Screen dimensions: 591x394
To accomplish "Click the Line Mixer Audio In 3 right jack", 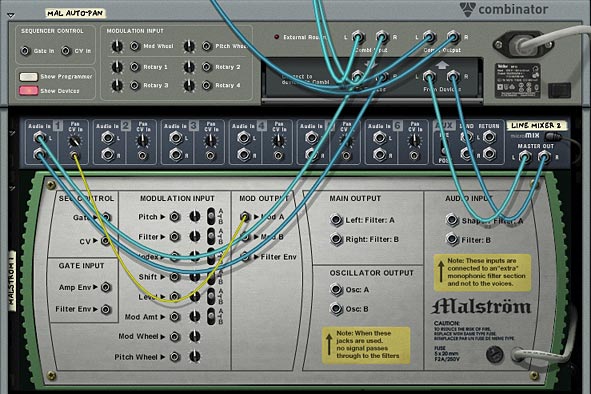I will click(x=176, y=154).
